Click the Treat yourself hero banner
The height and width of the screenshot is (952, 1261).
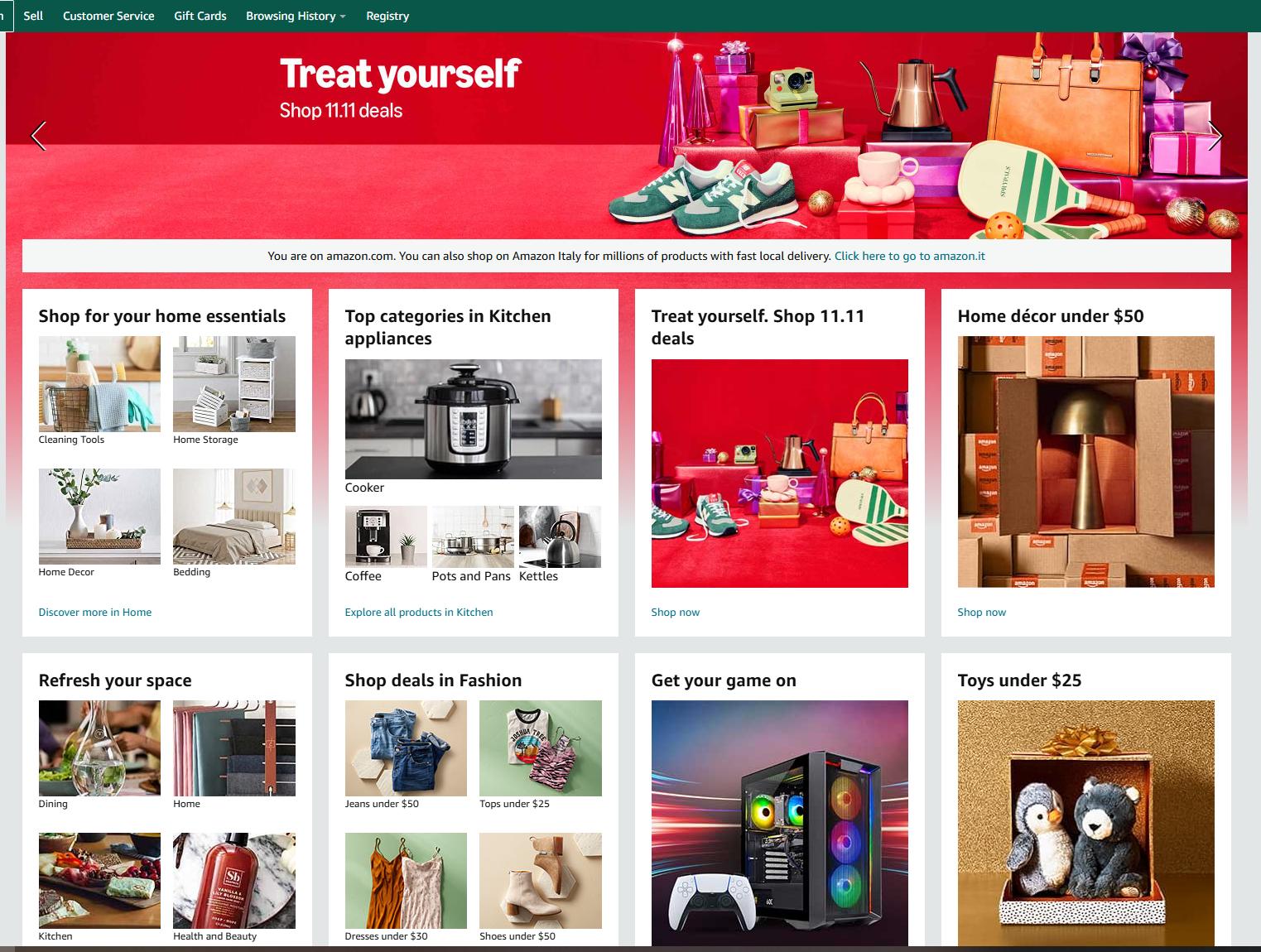(x=627, y=136)
